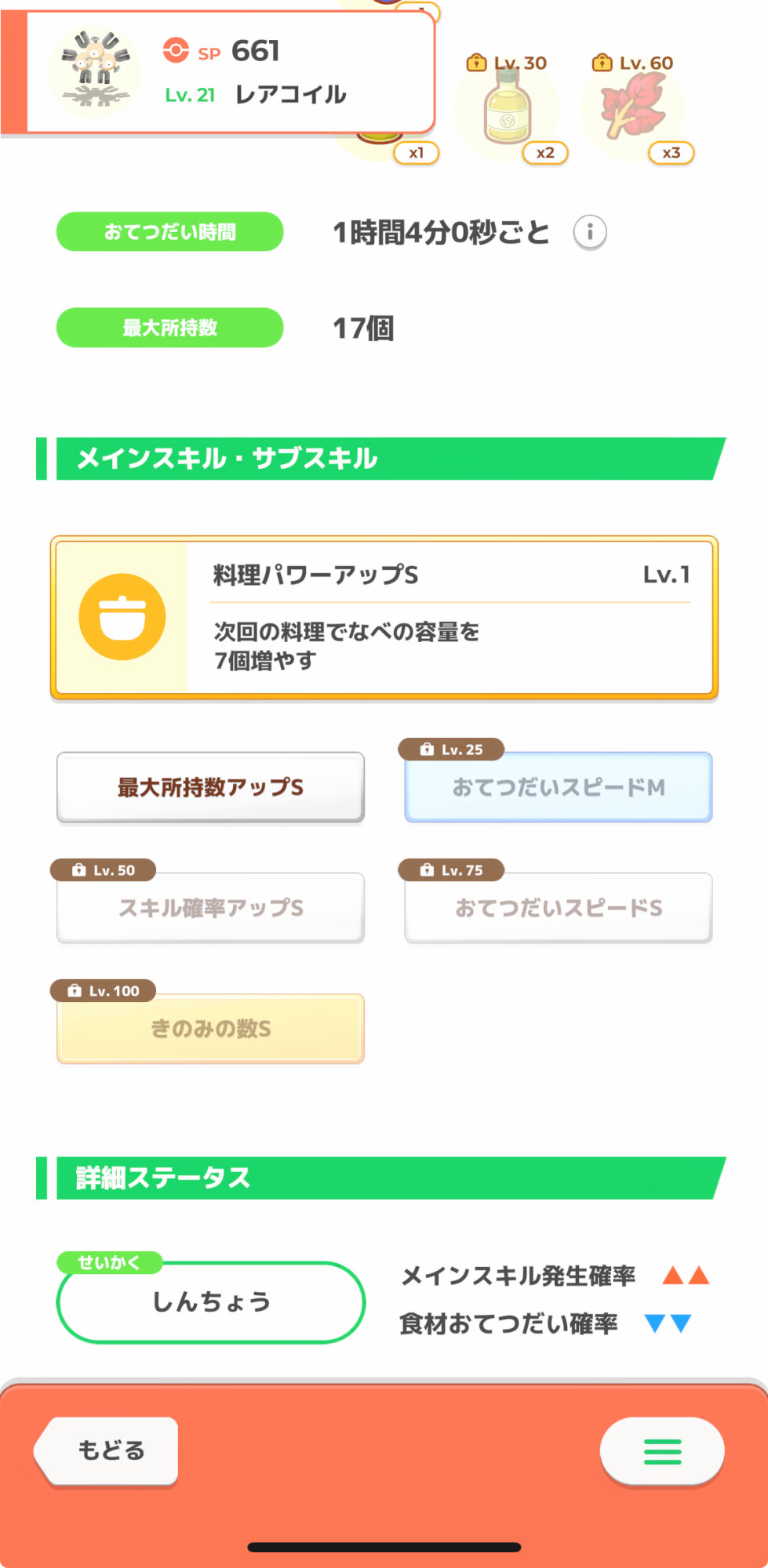Select the locked スキル確率アップS sub skill
Image resolution: width=768 pixels, height=1568 pixels.
pyautogui.click(x=210, y=908)
